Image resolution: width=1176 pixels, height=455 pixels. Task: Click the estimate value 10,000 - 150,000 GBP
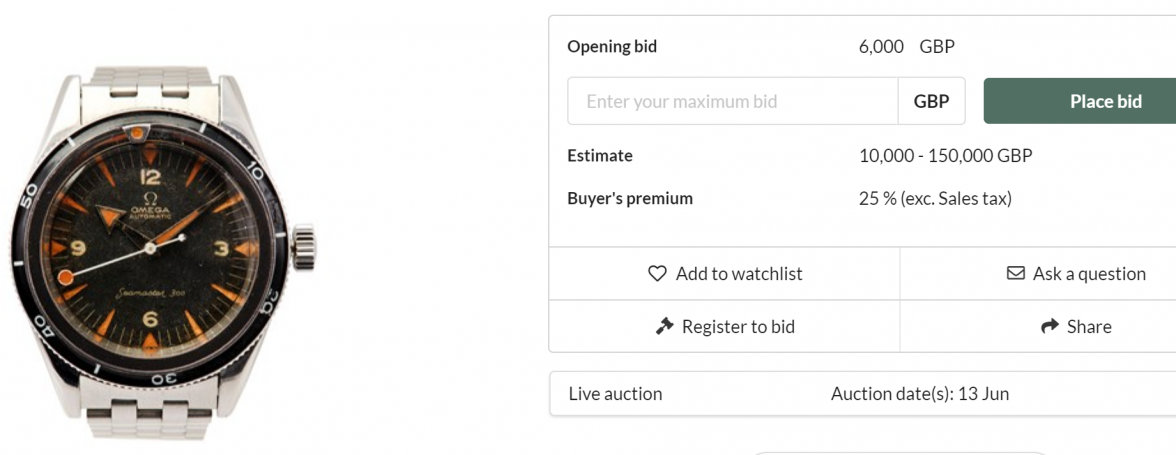(x=945, y=156)
